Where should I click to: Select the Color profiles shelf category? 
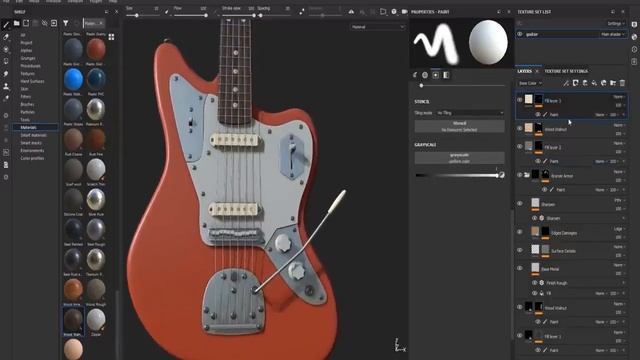32,158
